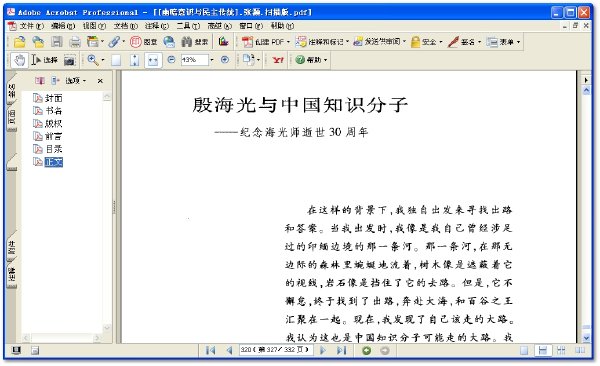Open the 视图 (View) menu

click(95, 26)
